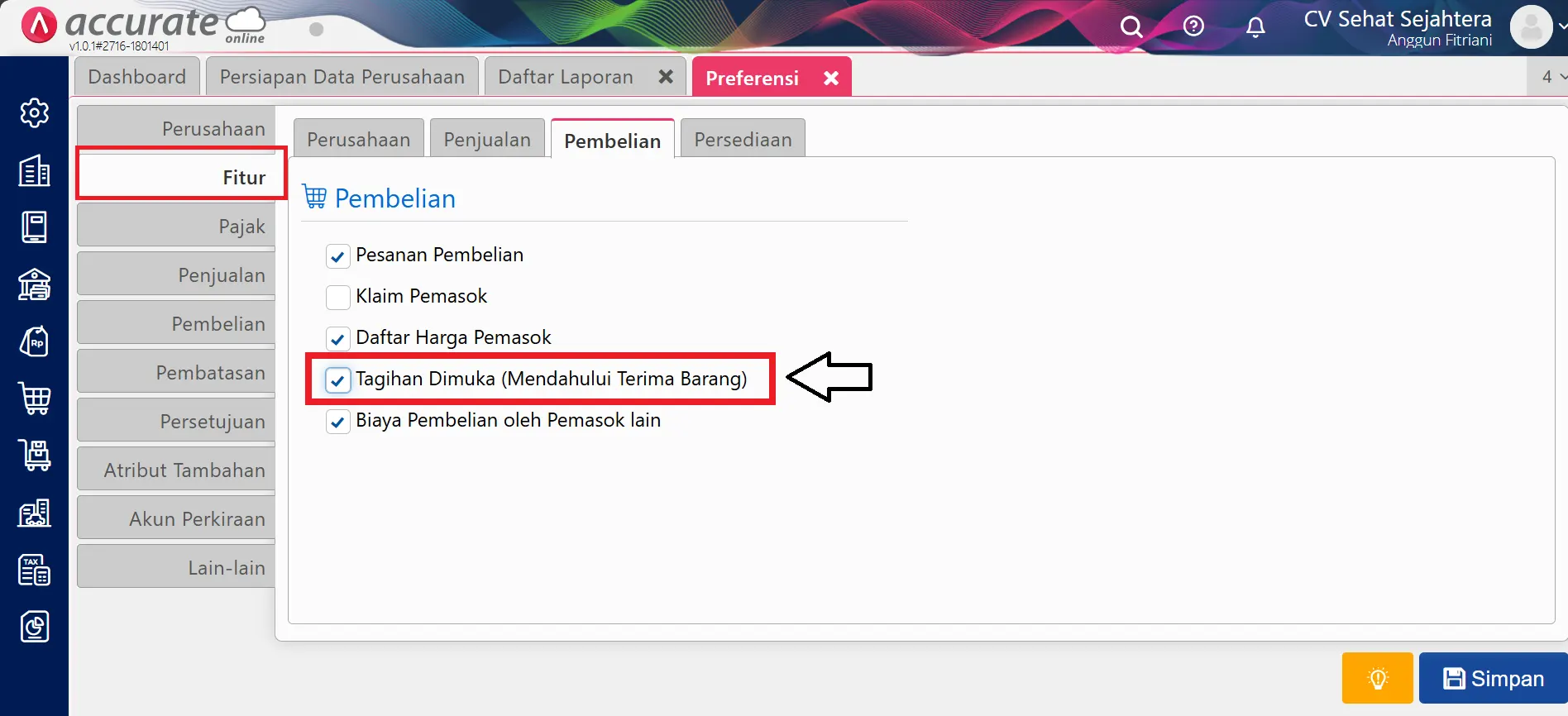Select Pembelian in preferences side menu
Screen dimensions: 1568x716
pos(176,323)
